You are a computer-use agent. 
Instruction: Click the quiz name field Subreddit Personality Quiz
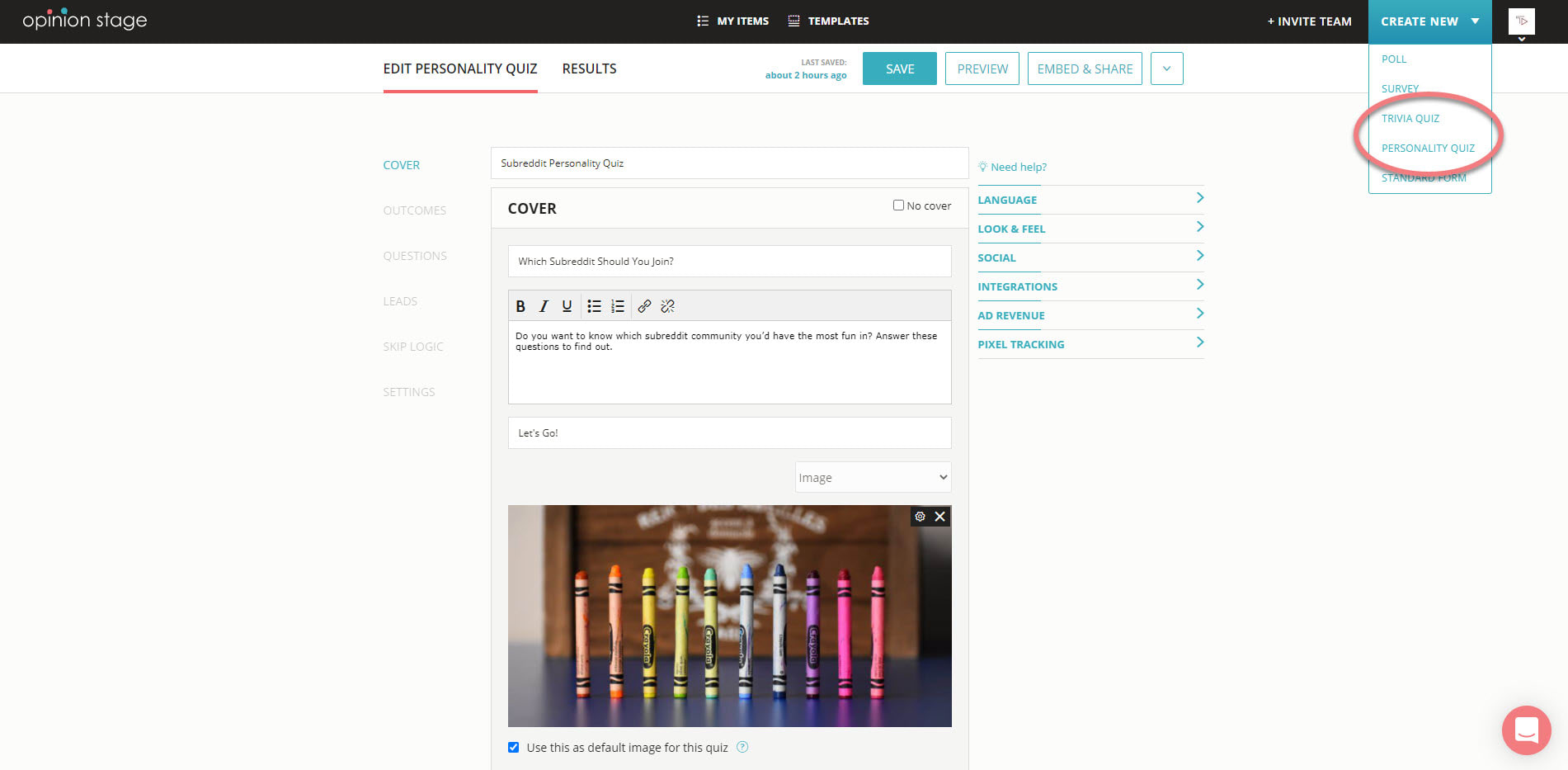click(x=729, y=163)
